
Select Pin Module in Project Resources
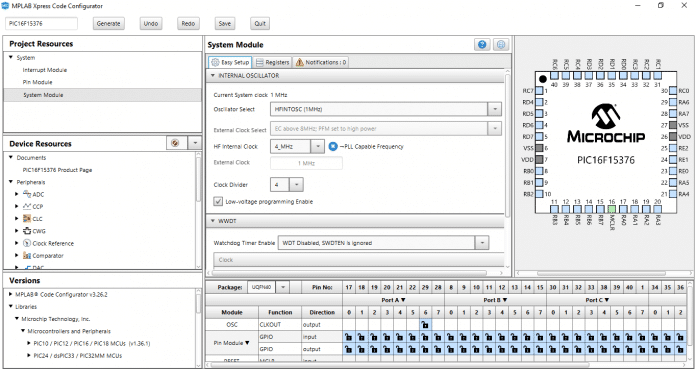(x=37, y=83)
